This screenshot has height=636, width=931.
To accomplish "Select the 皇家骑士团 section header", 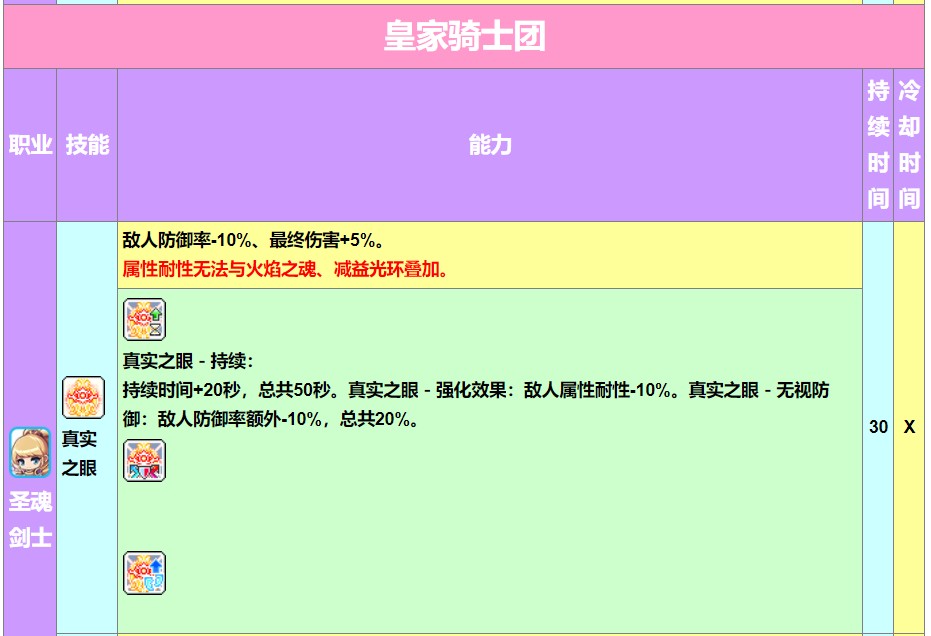I will point(464,38).
